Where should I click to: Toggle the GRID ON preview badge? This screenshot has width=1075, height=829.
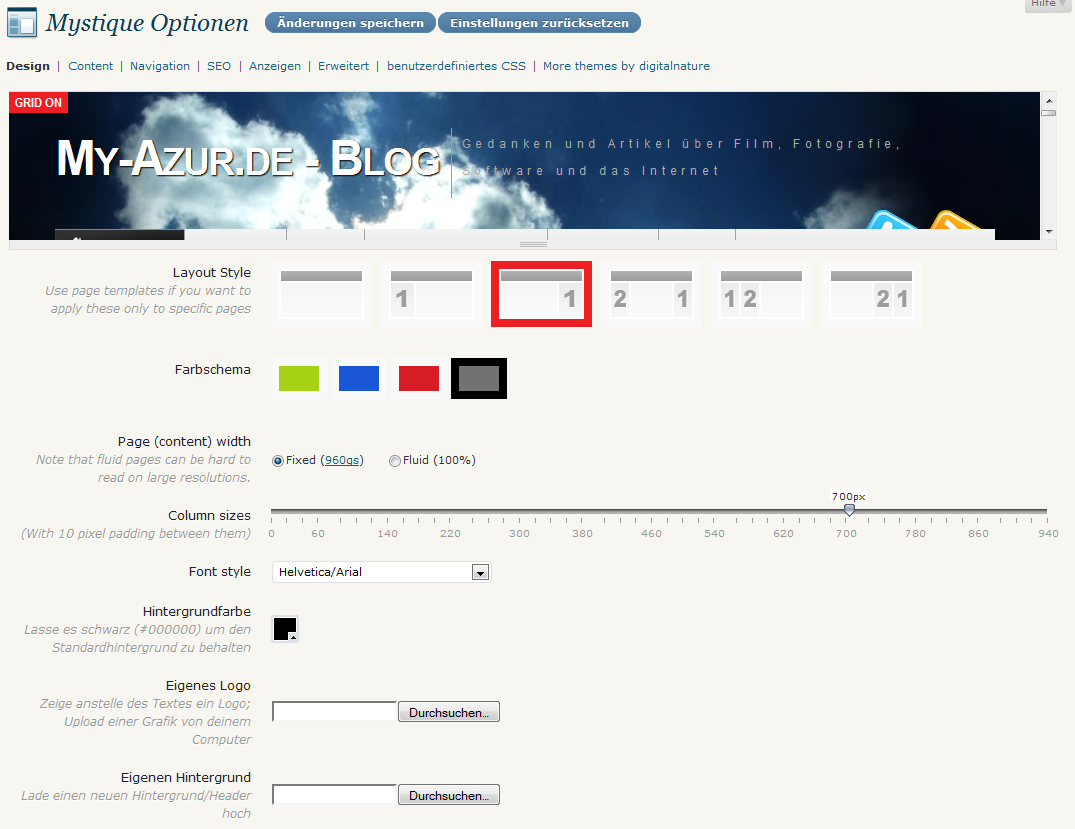pyautogui.click(x=38, y=103)
